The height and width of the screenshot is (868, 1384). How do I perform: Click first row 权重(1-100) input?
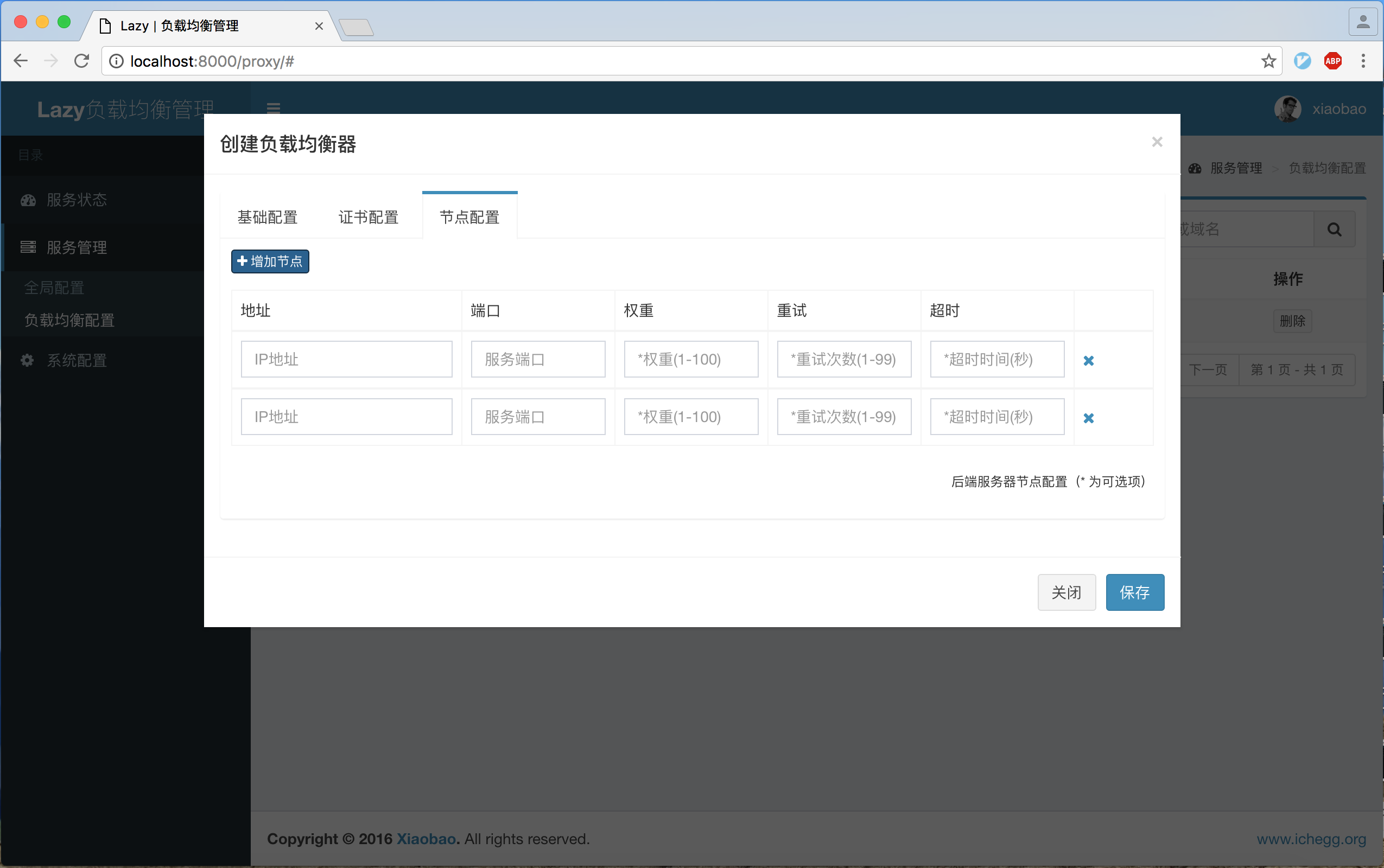tap(690, 359)
